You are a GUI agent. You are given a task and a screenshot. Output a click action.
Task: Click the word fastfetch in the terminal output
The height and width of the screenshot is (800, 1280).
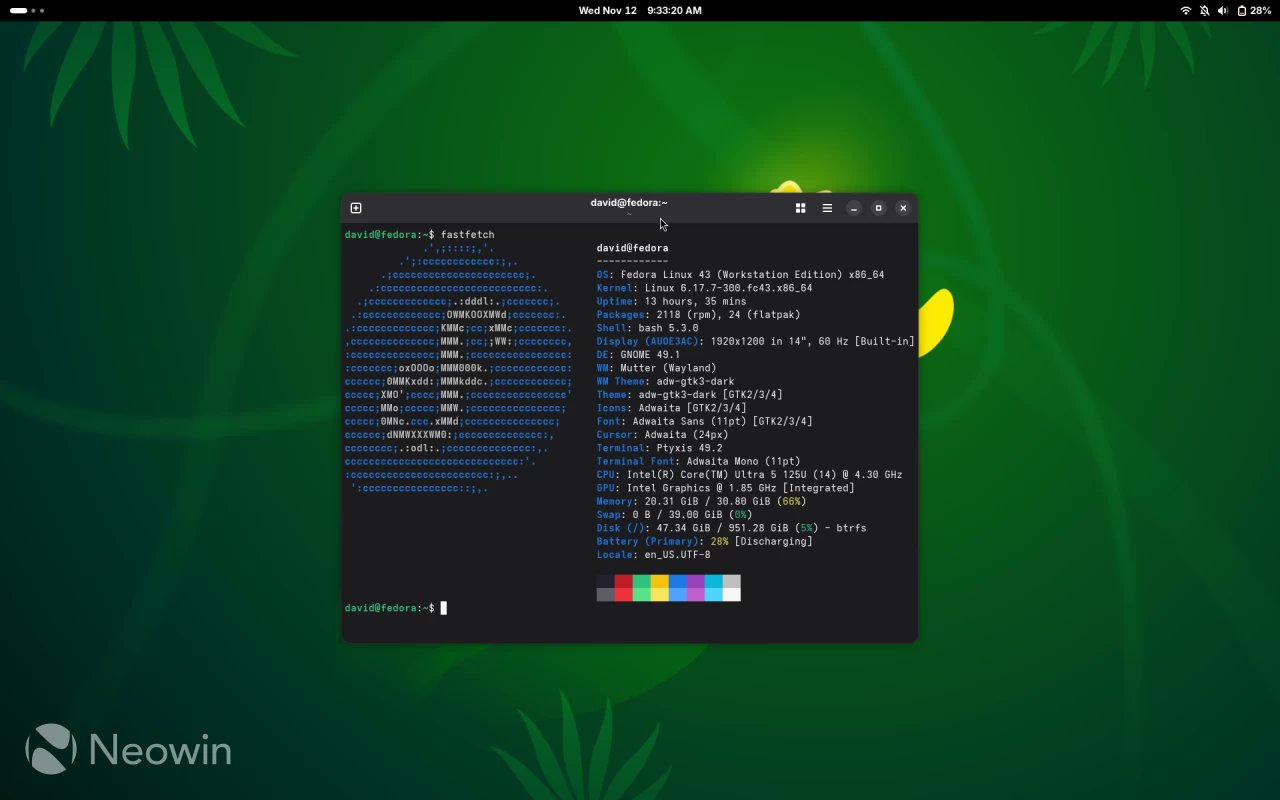tap(471, 234)
